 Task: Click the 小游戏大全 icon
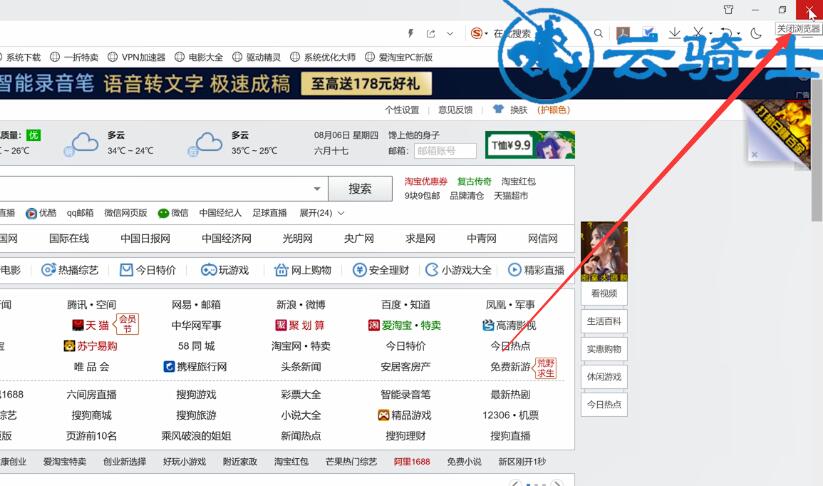[432, 270]
